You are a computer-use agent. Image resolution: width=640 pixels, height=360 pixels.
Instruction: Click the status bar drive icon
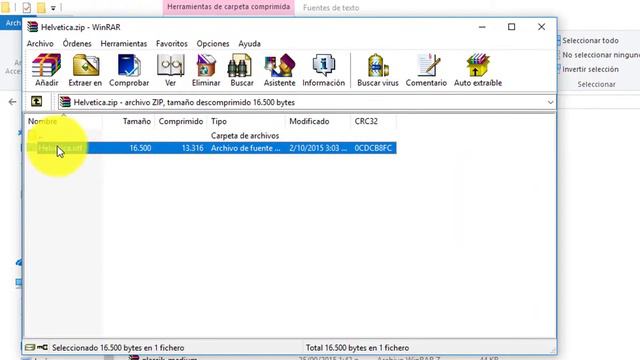(x=30, y=347)
